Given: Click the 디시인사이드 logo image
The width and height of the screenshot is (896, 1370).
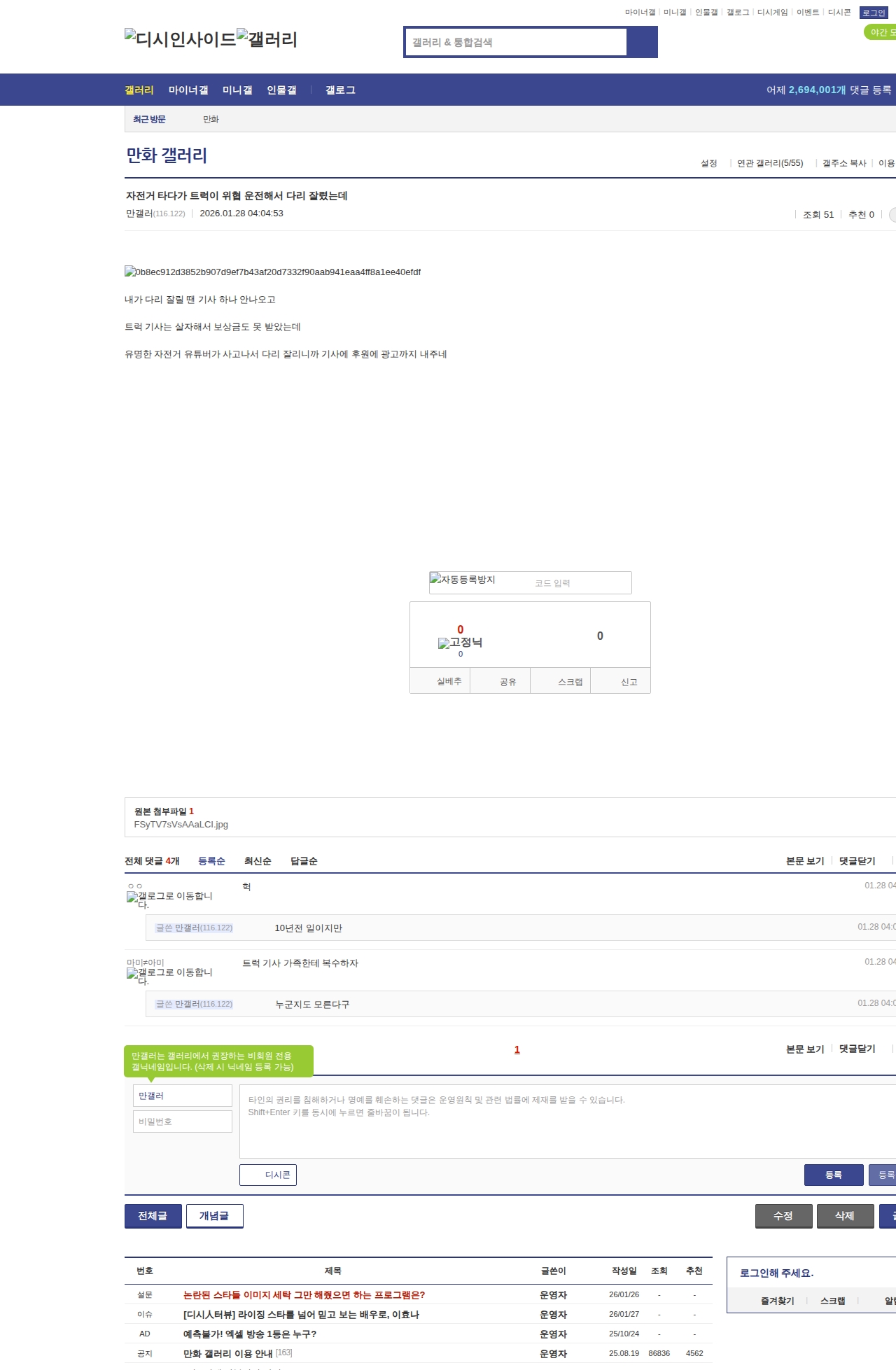Looking at the screenshot, I should (x=180, y=39).
